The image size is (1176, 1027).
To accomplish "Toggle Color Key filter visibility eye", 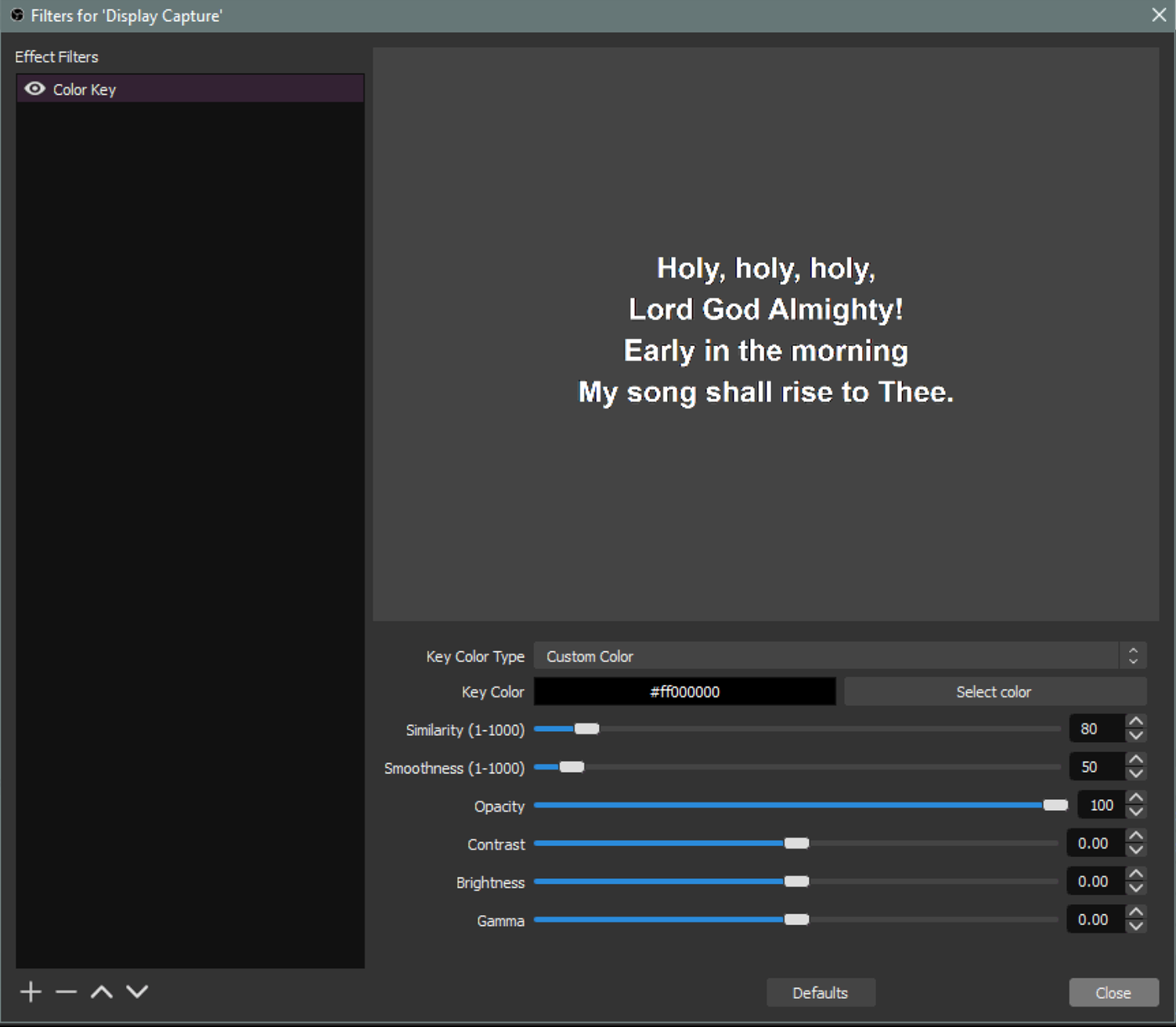I will pyautogui.click(x=34, y=89).
